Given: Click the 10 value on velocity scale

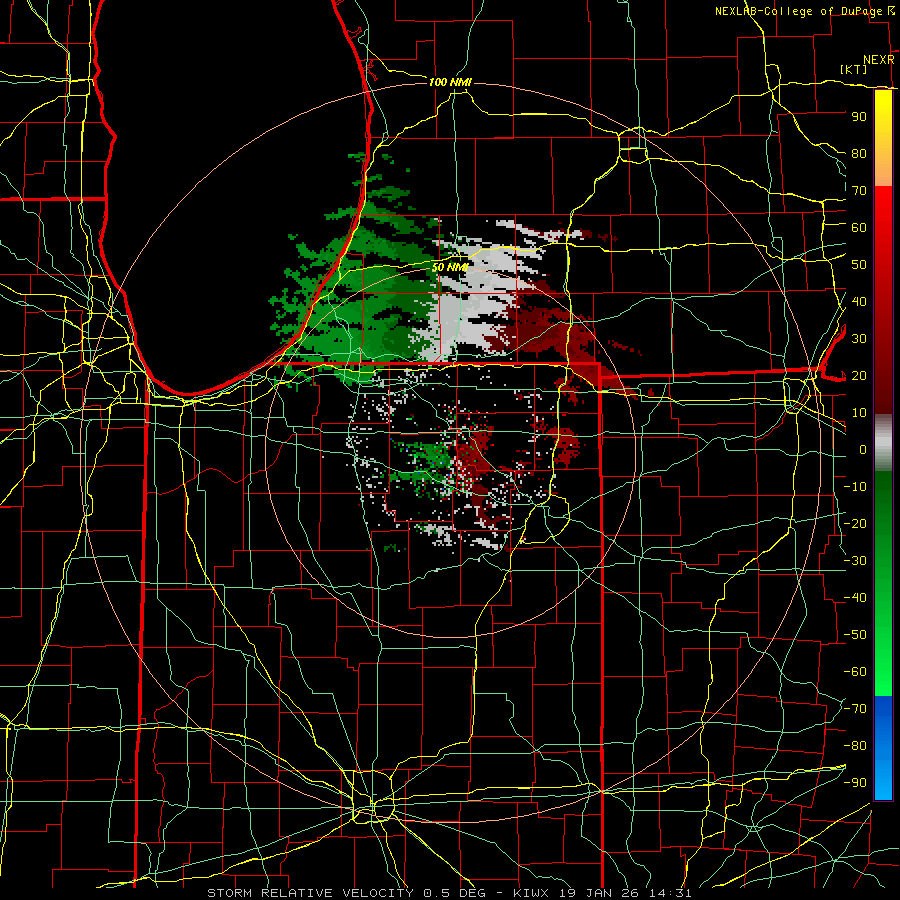Looking at the screenshot, I should [x=859, y=413].
